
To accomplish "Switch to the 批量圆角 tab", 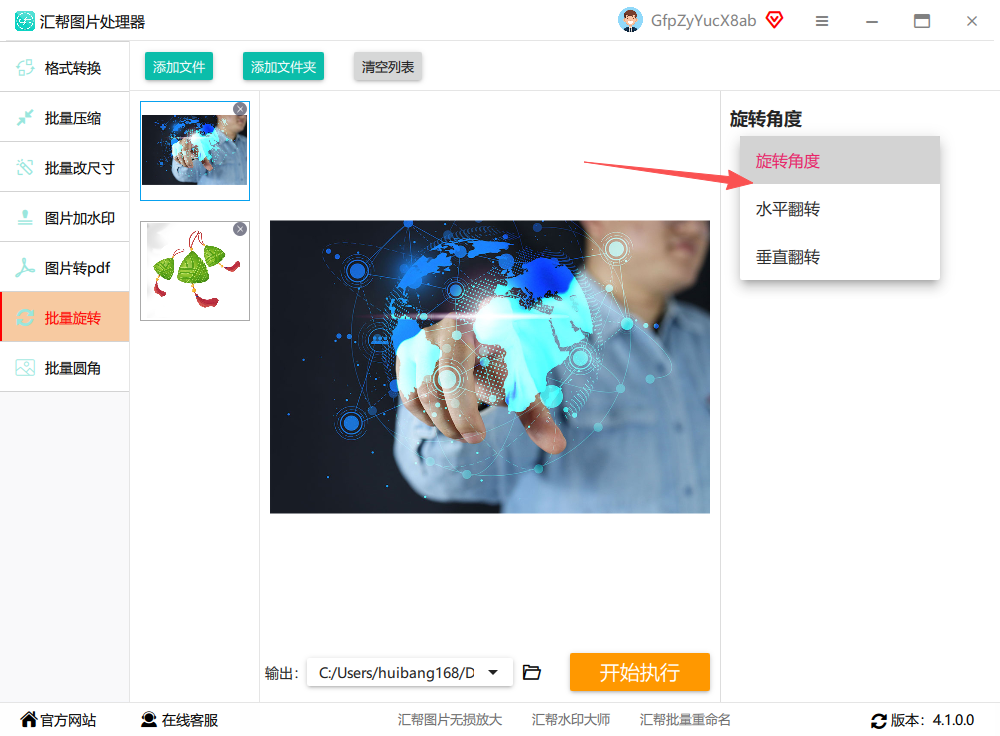I will click(65, 368).
